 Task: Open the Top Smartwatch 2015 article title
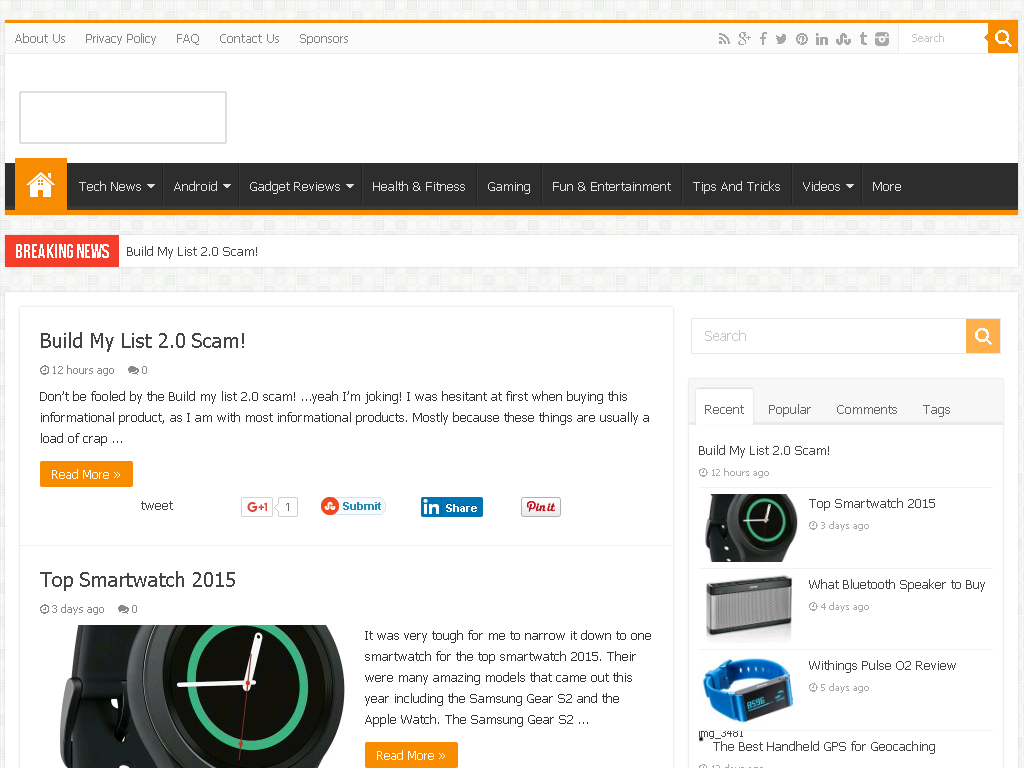click(x=138, y=580)
